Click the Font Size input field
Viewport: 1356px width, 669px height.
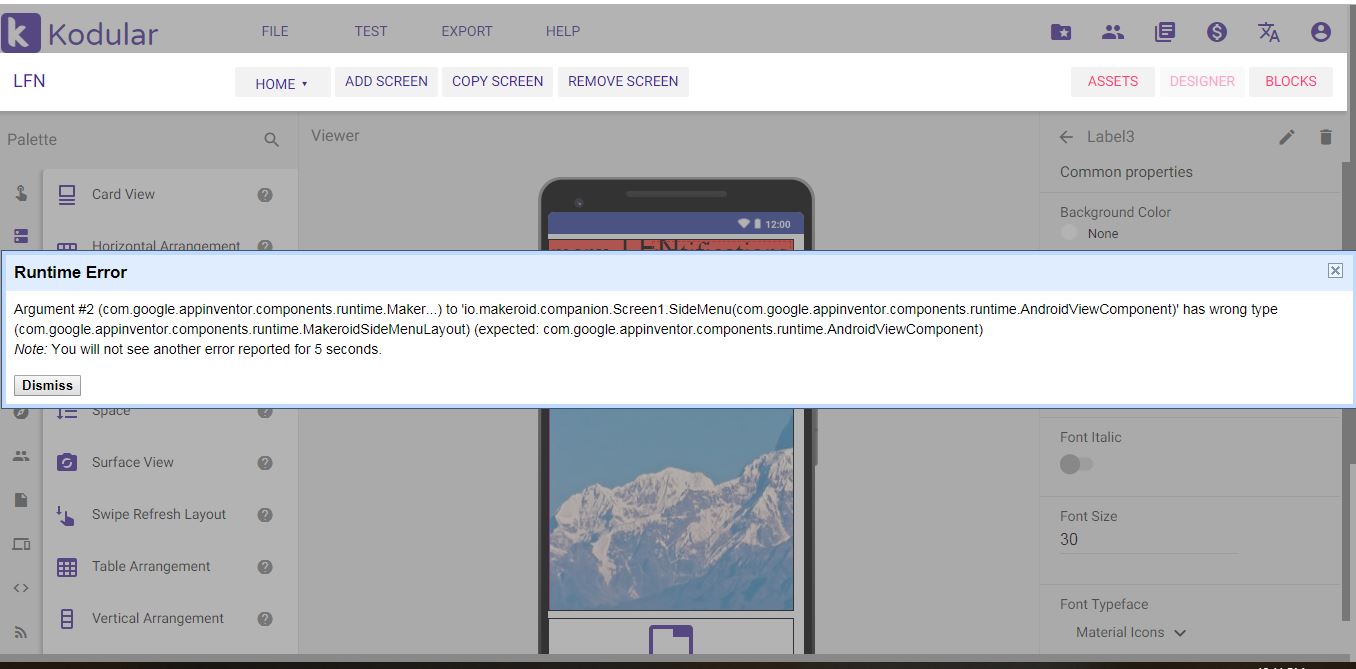pyautogui.click(x=1147, y=539)
